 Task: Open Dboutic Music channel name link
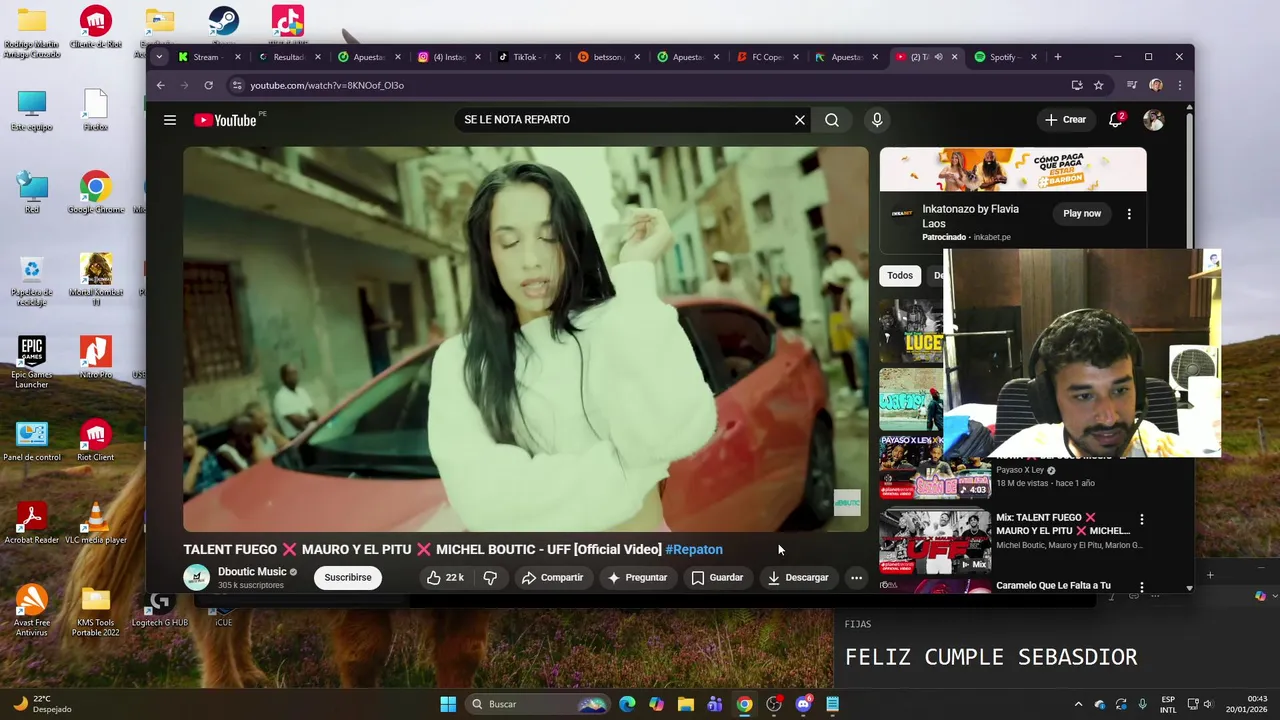(x=252, y=572)
